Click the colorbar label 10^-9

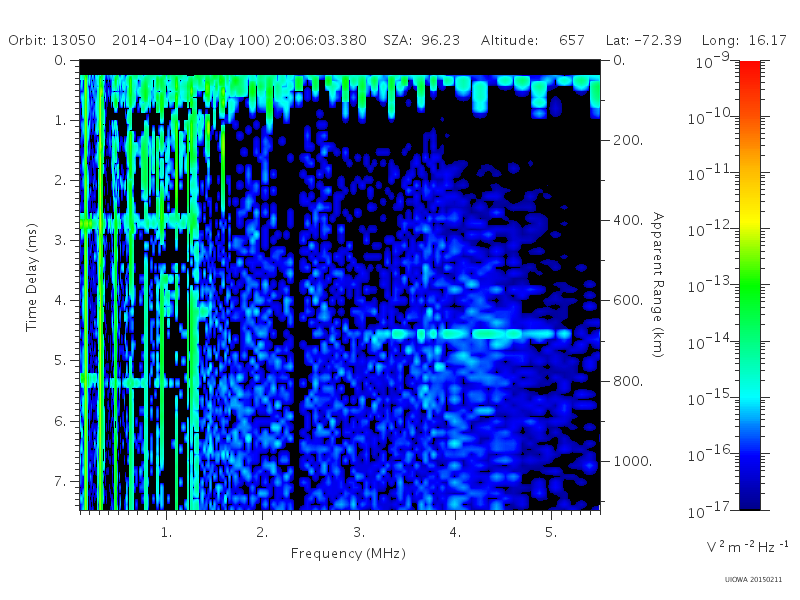[x=713, y=61]
